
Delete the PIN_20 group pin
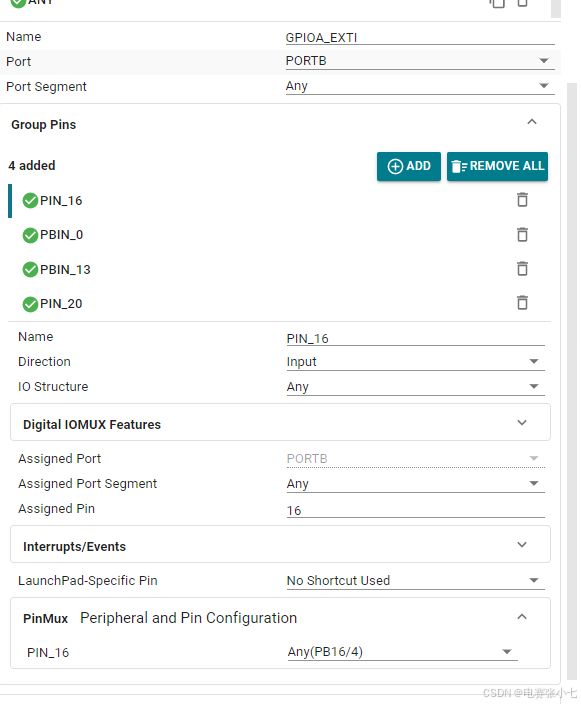(522, 303)
